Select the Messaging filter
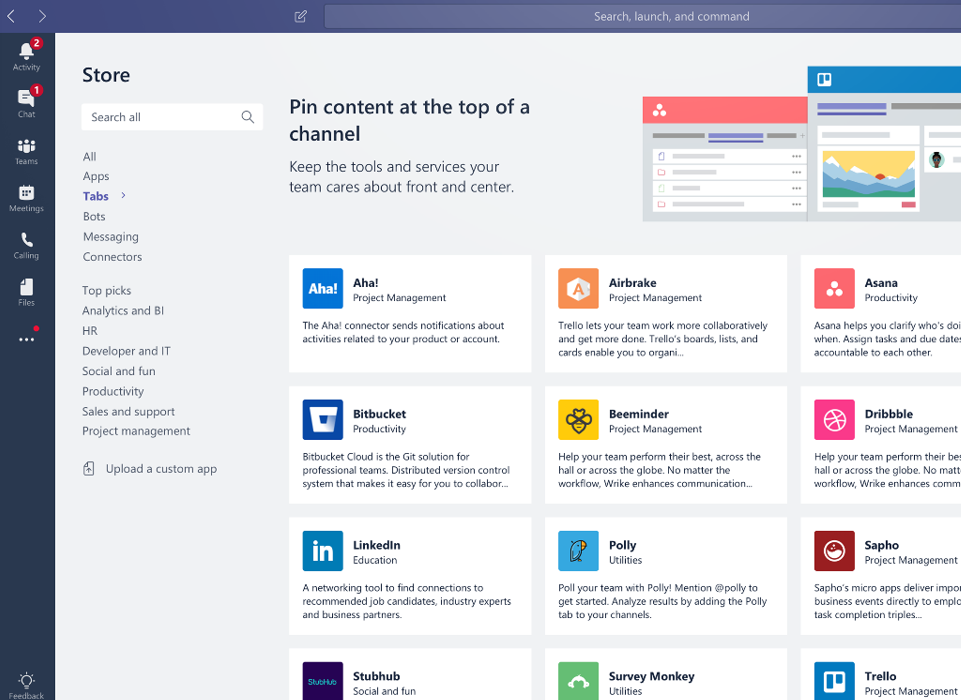Image resolution: width=961 pixels, height=700 pixels. (x=111, y=237)
